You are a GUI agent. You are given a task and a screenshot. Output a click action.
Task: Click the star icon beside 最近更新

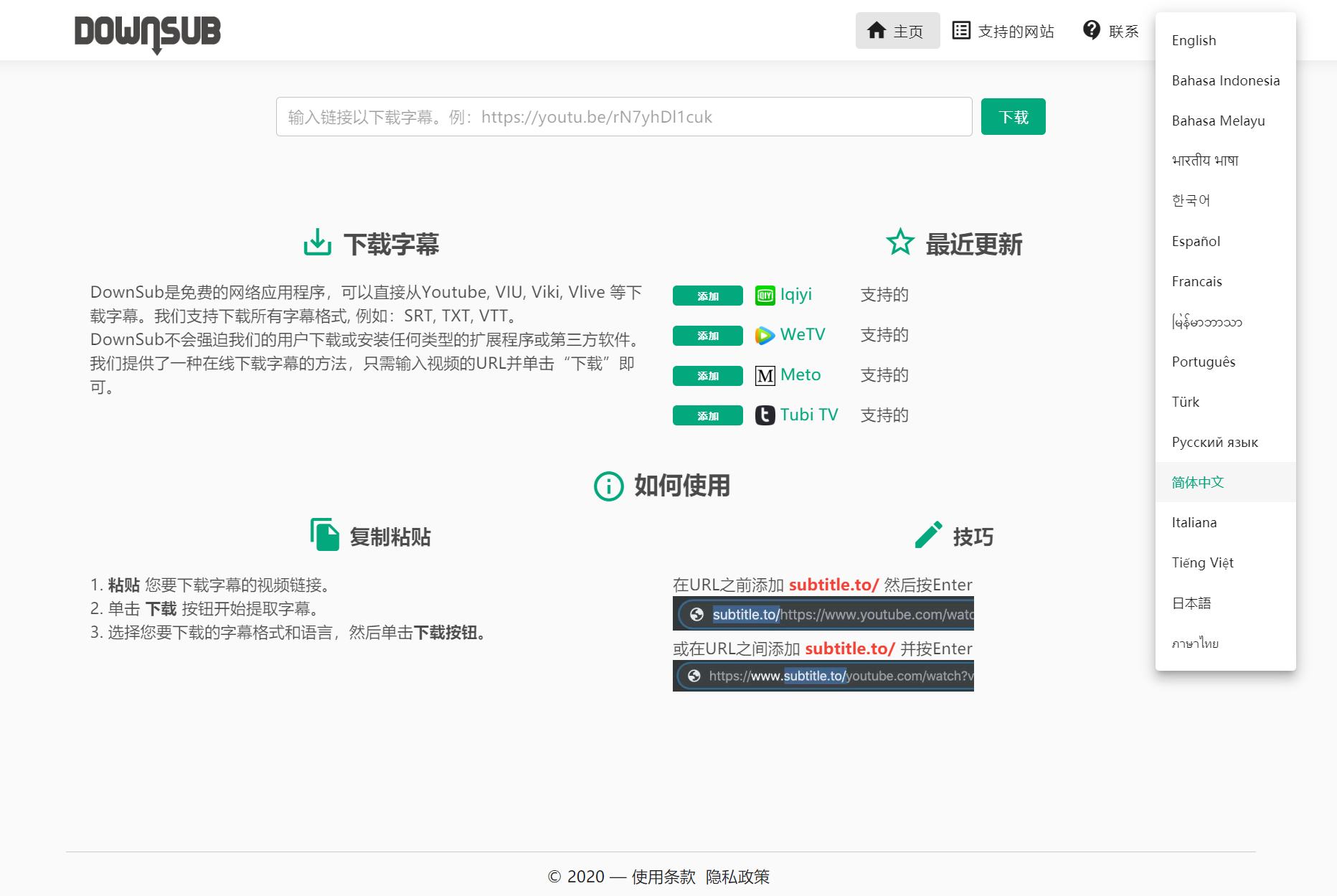point(900,242)
